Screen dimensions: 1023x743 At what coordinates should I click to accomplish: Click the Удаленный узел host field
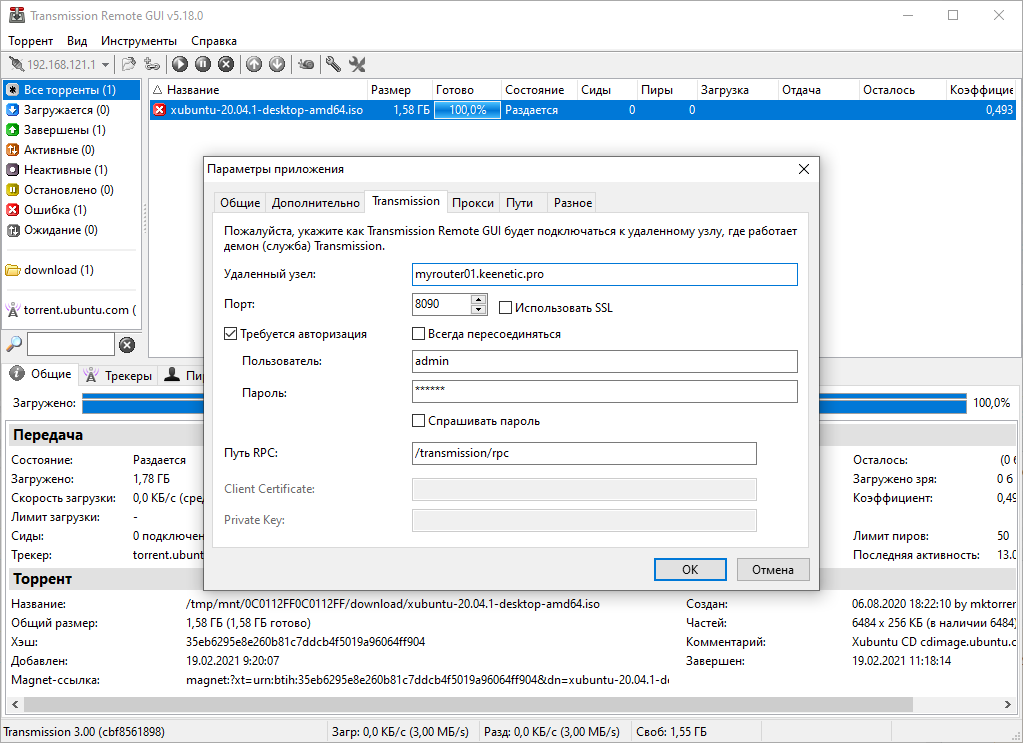point(604,274)
